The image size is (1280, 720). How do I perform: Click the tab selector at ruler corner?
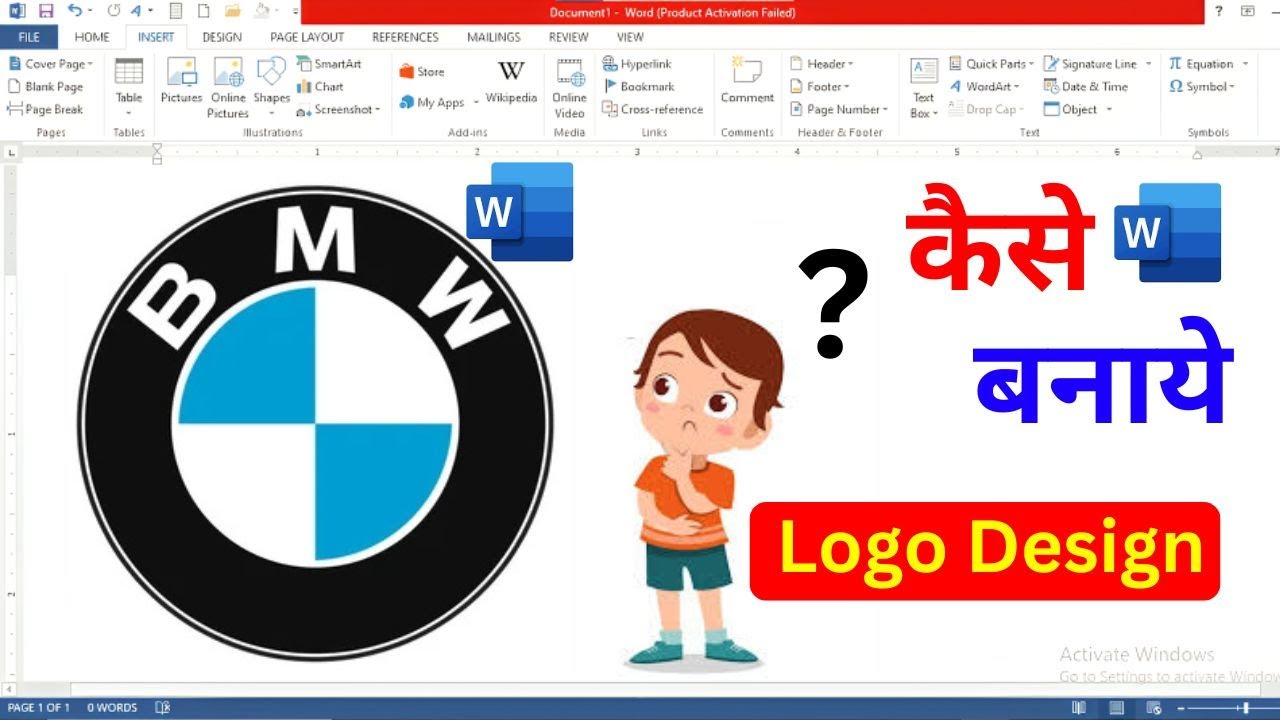(11, 153)
